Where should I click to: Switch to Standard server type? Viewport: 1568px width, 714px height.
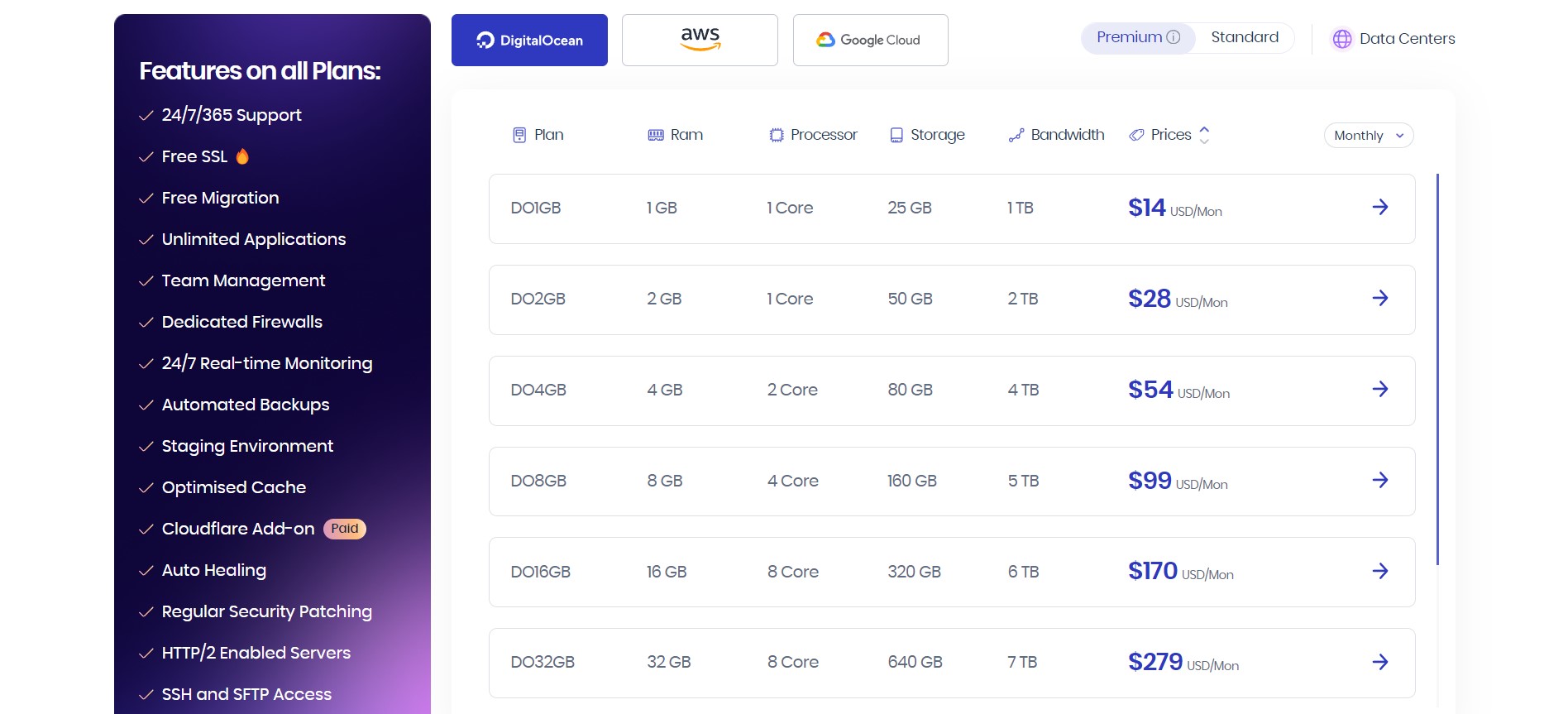pos(1244,37)
